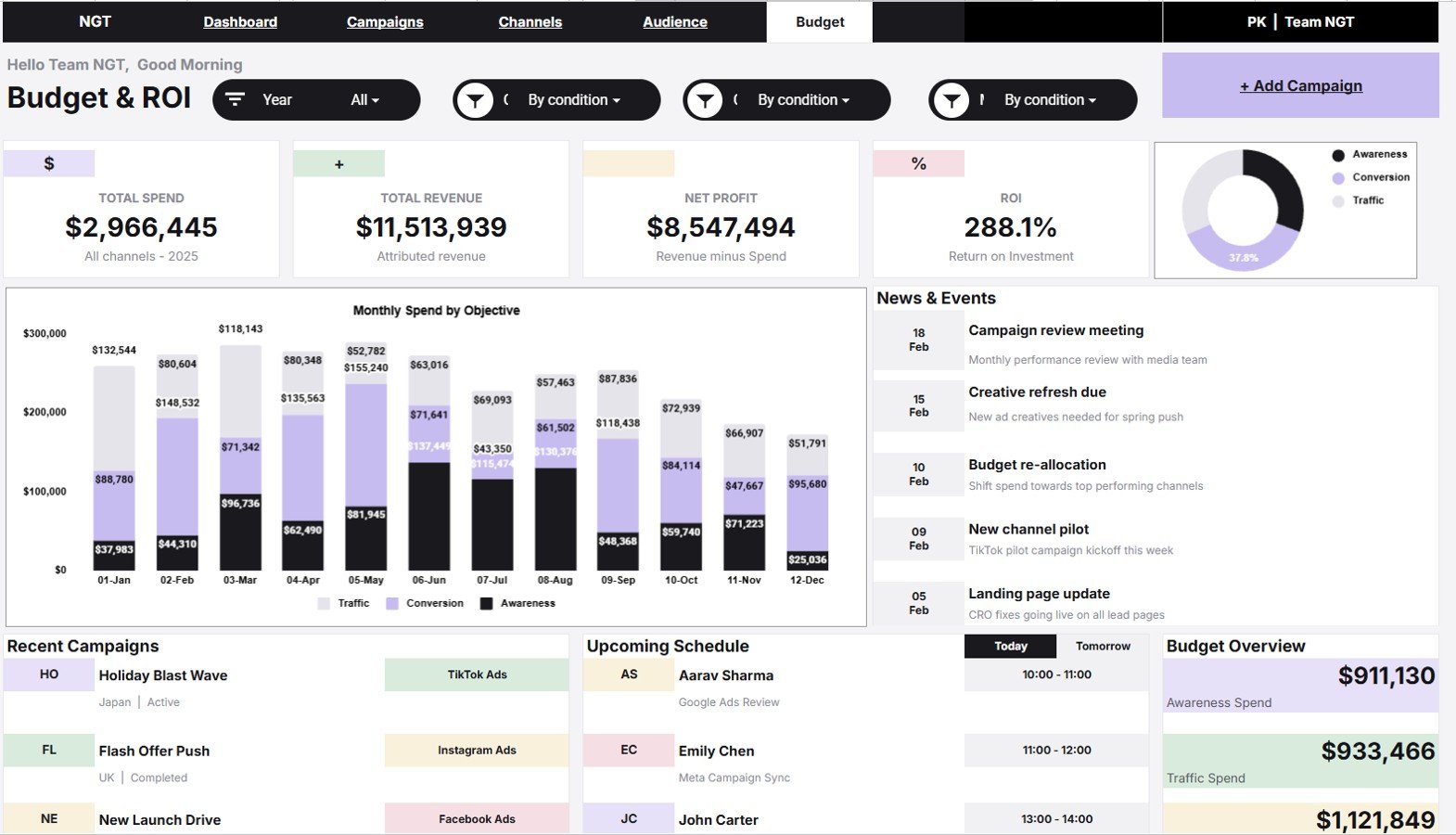Click the TikTok Ads channel tag

[477, 674]
